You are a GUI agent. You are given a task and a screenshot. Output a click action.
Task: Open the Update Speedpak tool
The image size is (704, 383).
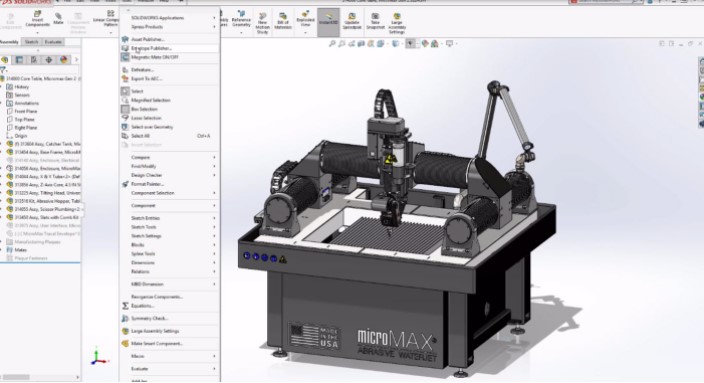[352, 21]
